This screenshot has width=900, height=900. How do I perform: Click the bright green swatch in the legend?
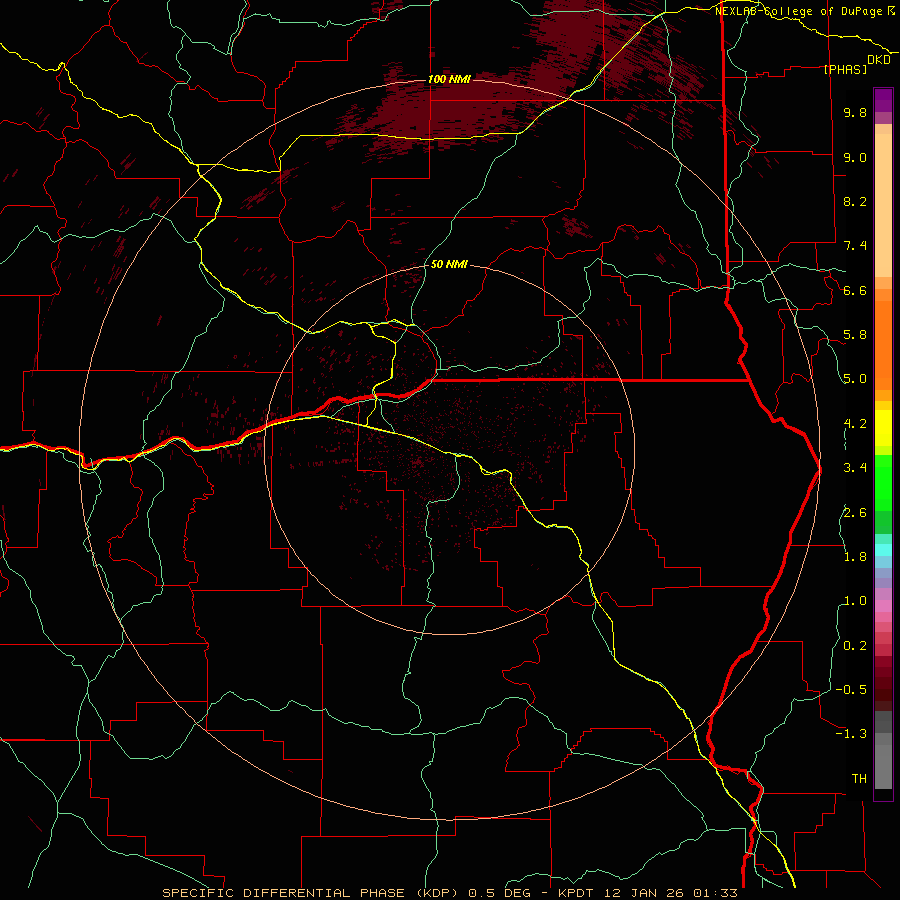click(883, 482)
